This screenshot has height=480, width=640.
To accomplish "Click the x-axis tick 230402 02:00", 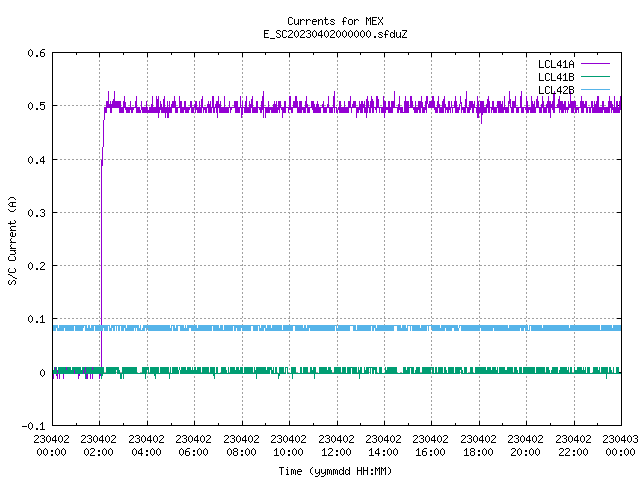I will 98,446.
